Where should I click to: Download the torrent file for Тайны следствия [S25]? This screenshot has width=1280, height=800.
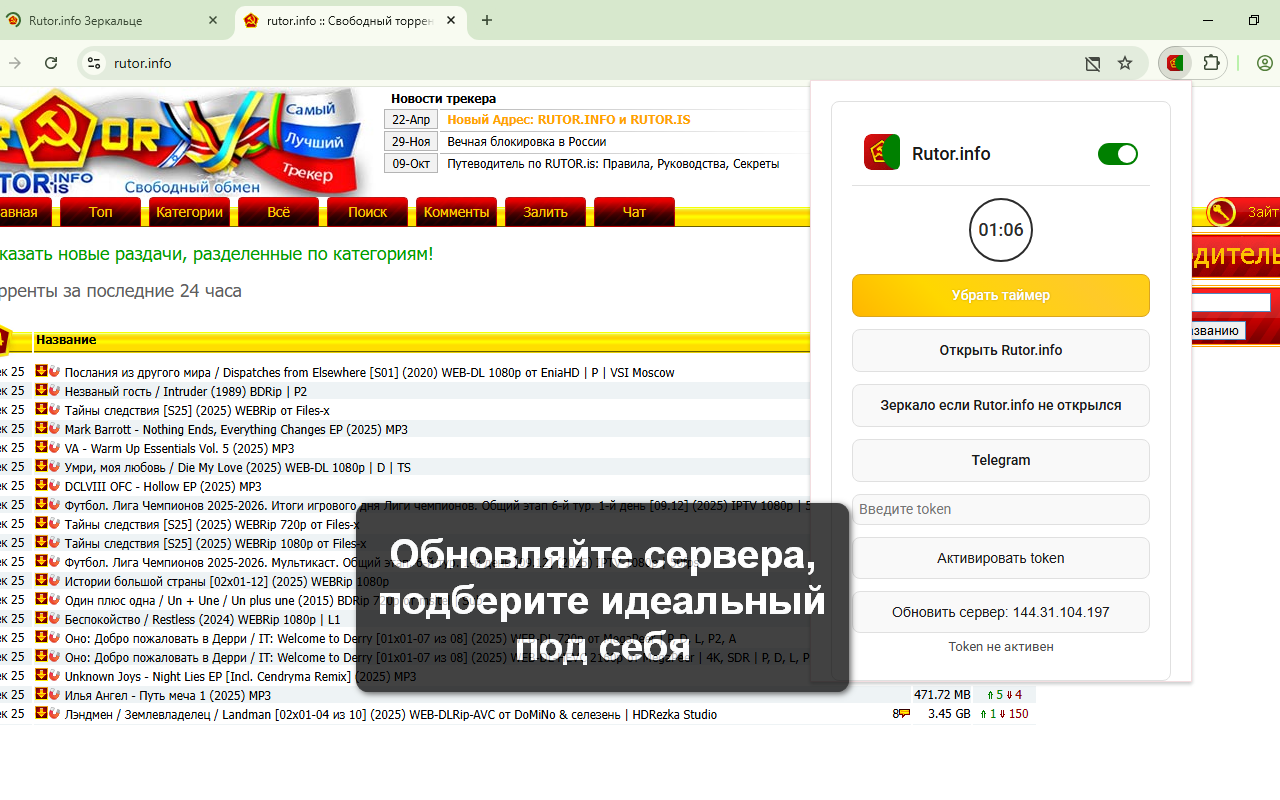tap(40, 410)
